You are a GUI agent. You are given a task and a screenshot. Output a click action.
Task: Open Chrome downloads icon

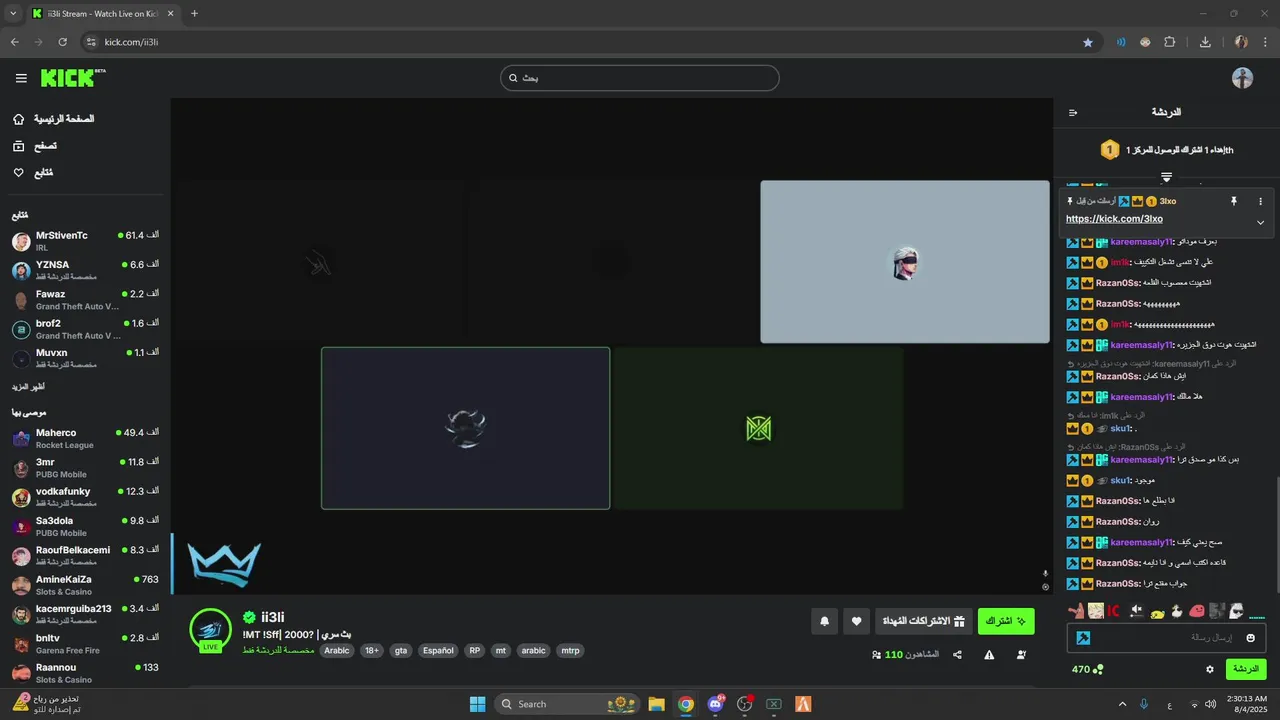point(1205,42)
